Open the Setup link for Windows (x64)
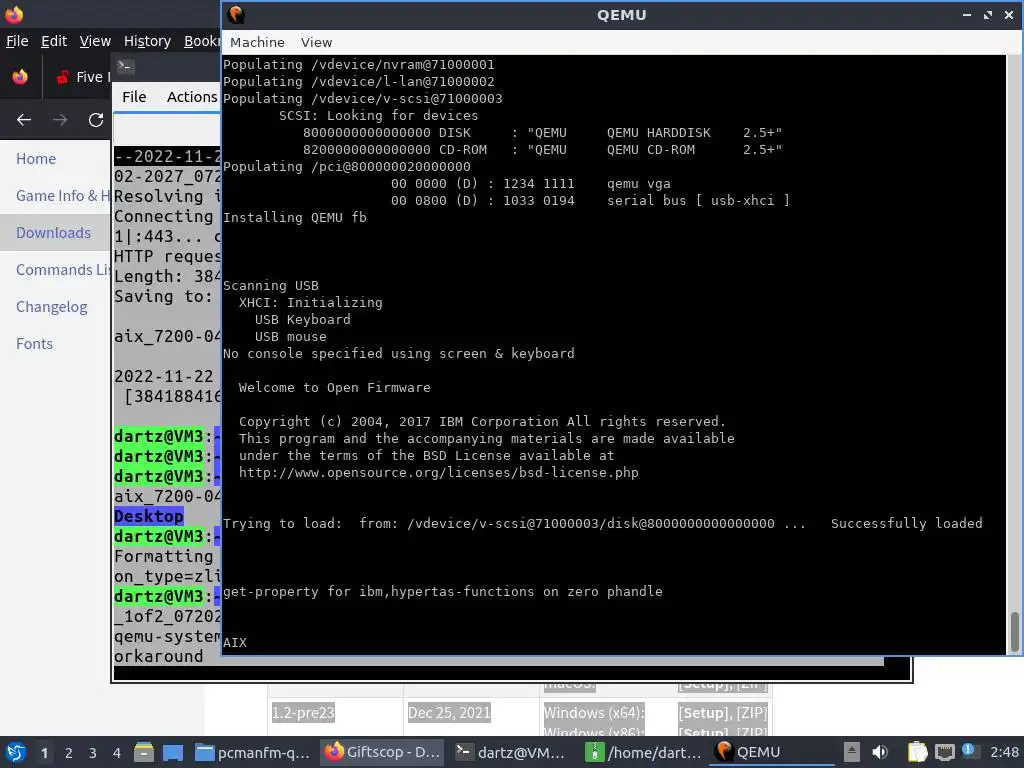This screenshot has width=1024, height=768. pos(703,713)
